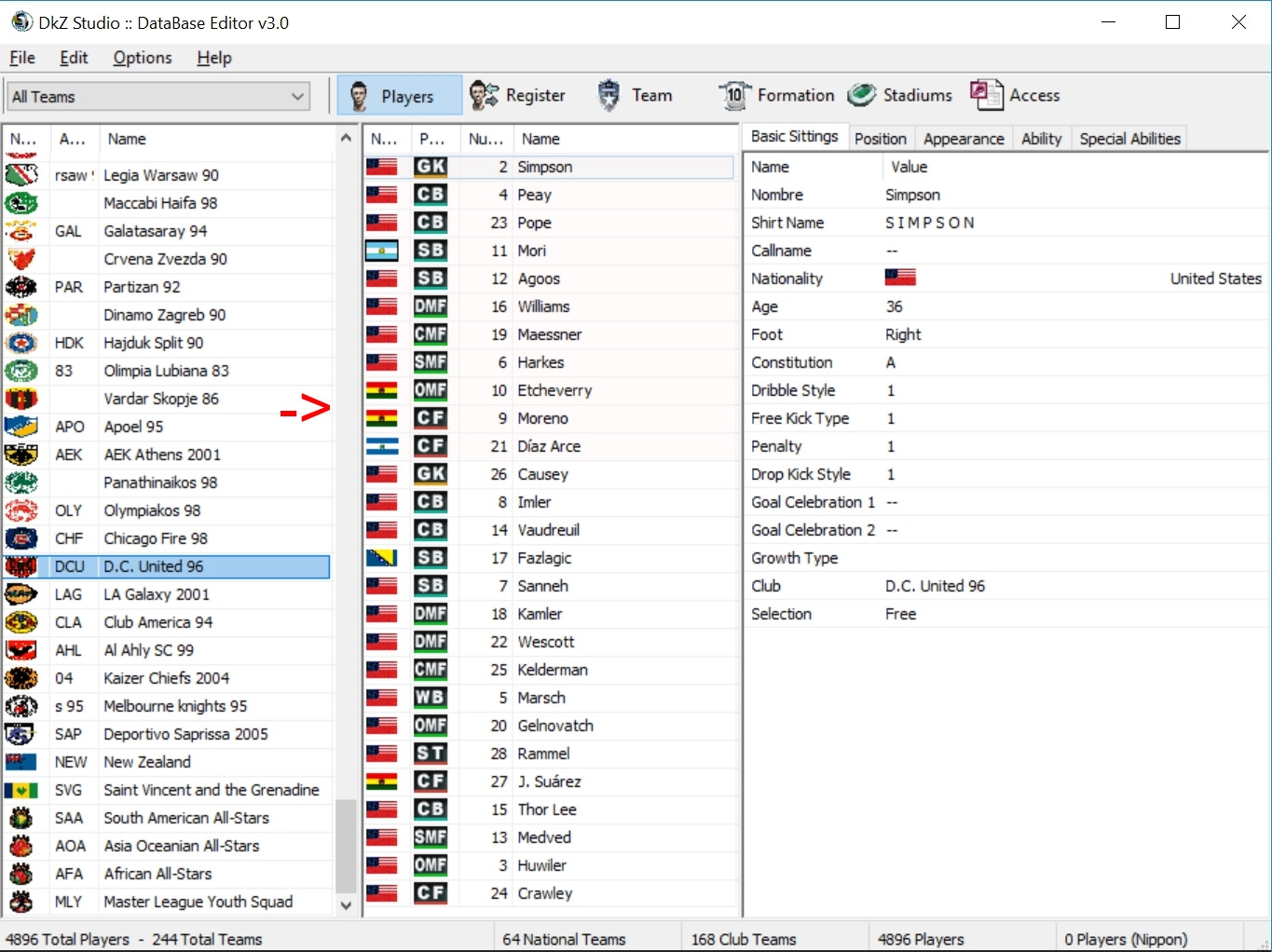Screen dimensions: 1272x952
Task: Sort players by Nu... column header
Action: click(486, 139)
